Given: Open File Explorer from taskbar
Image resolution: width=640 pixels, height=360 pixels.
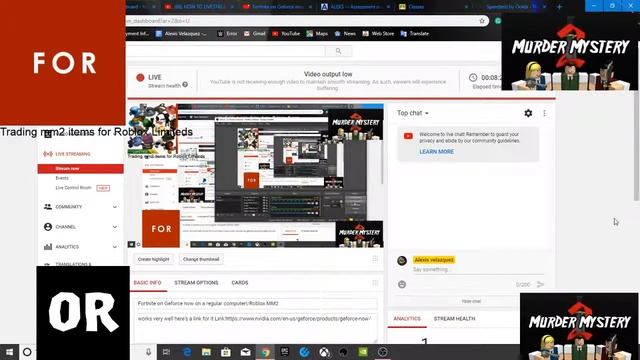Looking at the screenshot, I should [206, 352].
